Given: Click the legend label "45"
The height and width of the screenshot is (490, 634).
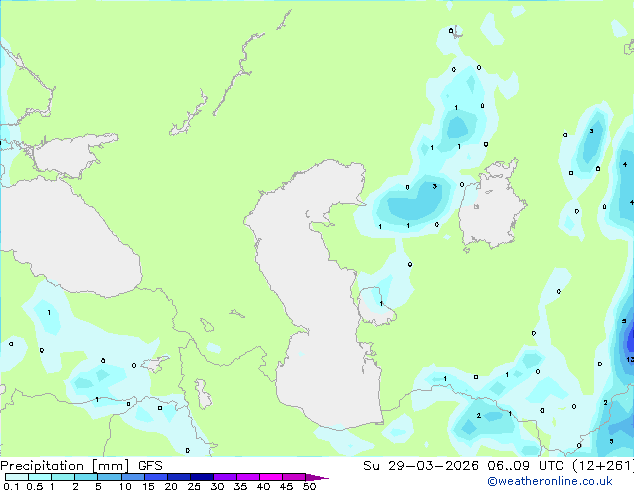Looking at the screenshot, I should pos(286,486).
